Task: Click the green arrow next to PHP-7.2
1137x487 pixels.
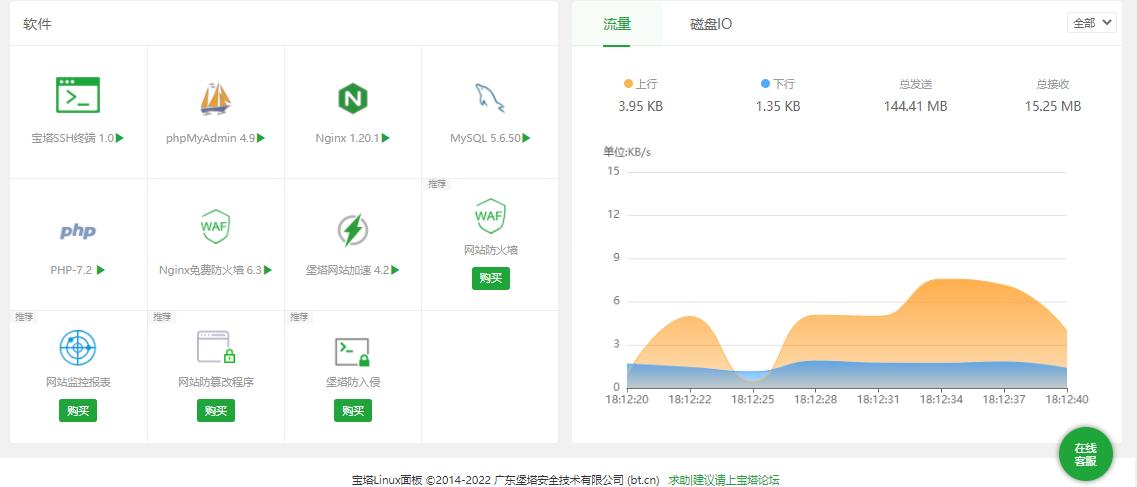Action: point(100,270)
